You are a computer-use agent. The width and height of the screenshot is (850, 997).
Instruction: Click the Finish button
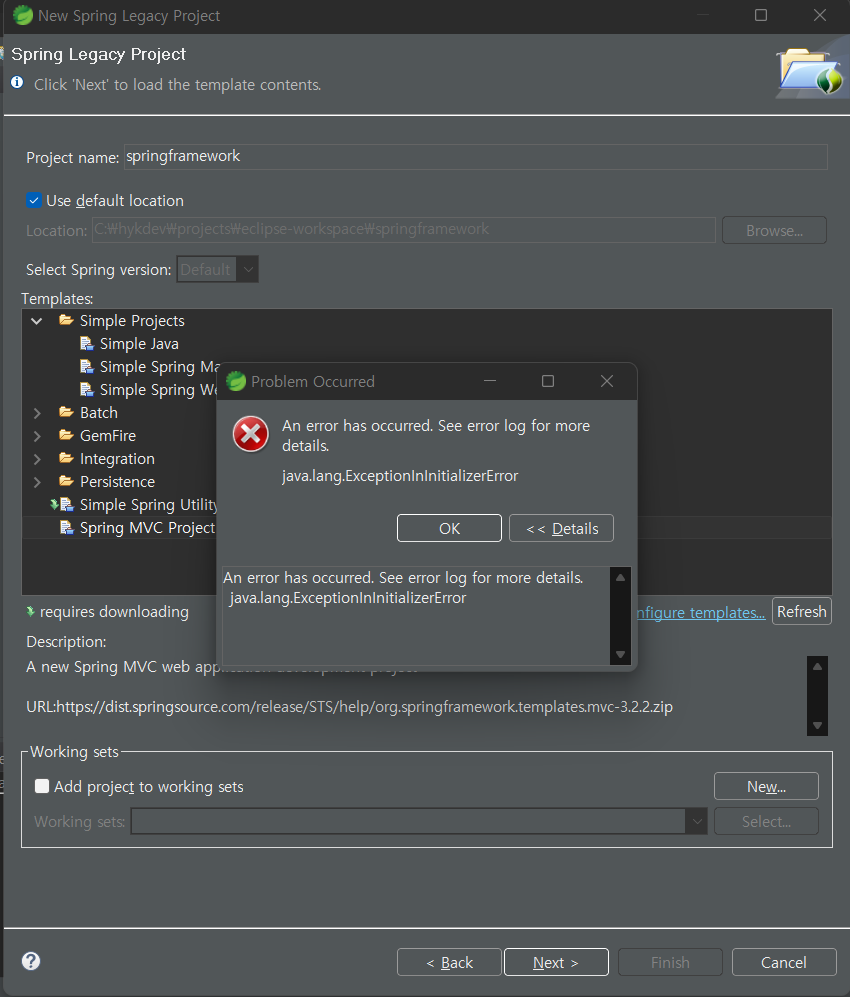click(x=670, y=962)
